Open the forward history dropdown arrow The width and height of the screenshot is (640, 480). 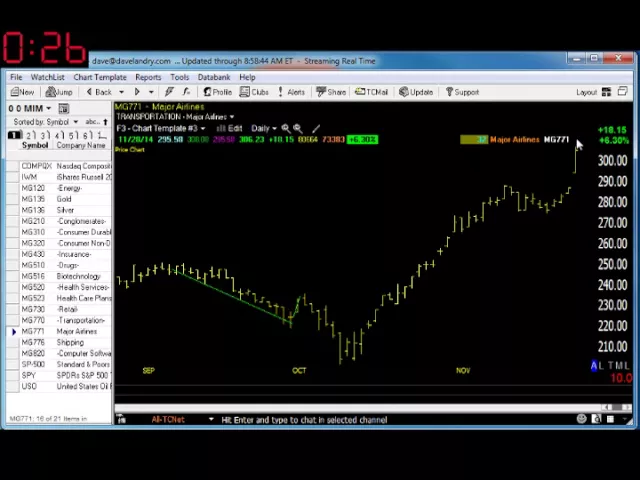pos(151,92)
